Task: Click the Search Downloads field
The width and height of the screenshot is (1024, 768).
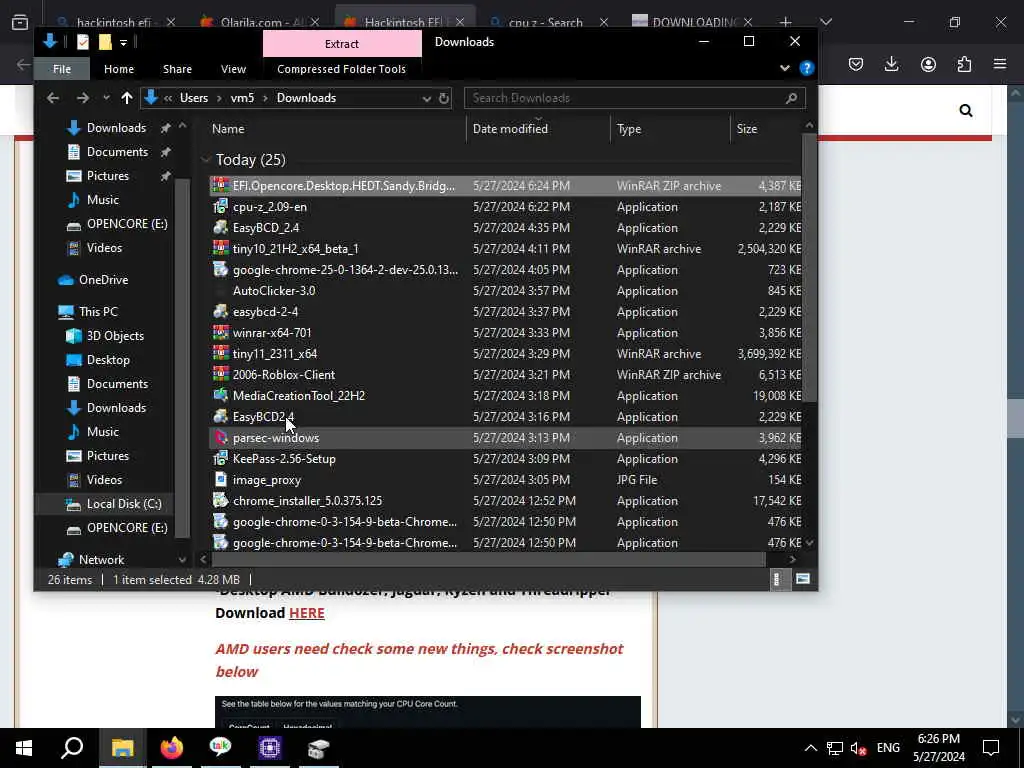Action: coord(634,98)
